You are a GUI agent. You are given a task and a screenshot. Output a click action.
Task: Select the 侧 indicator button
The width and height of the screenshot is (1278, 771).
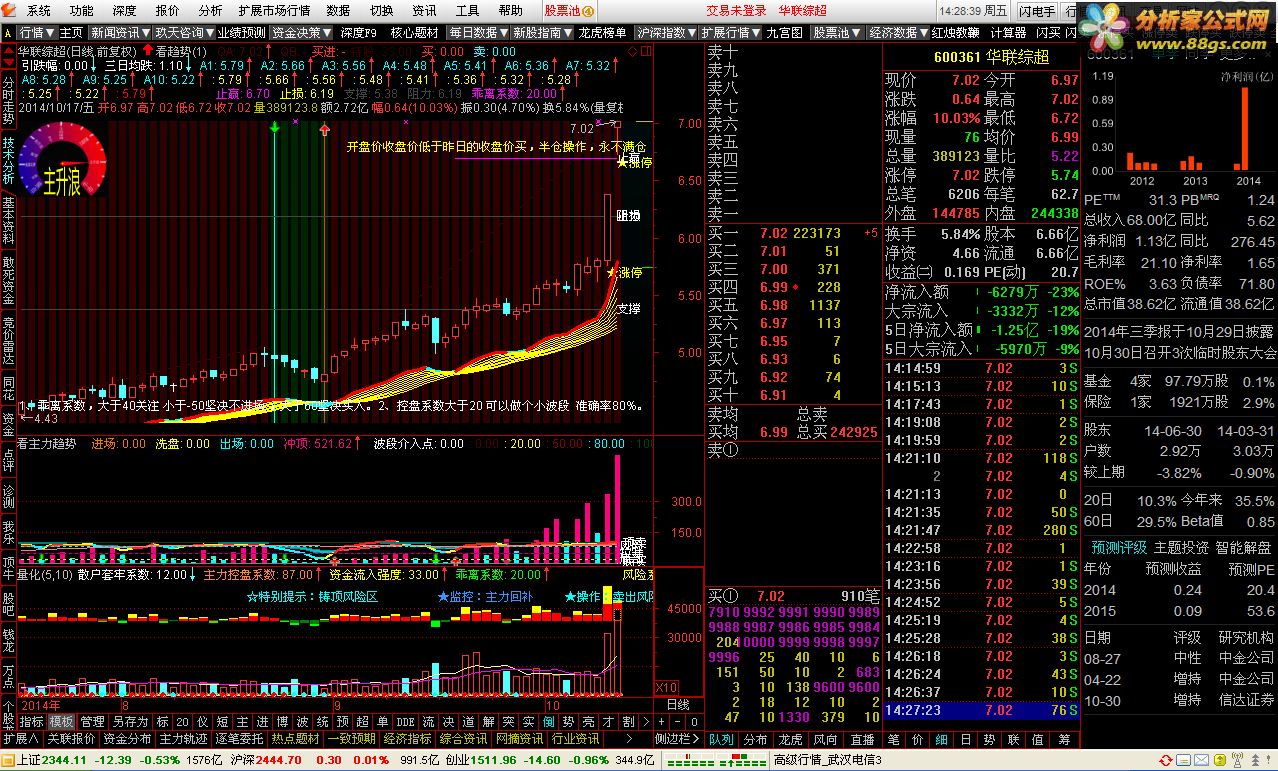click(x=549, y=721)
